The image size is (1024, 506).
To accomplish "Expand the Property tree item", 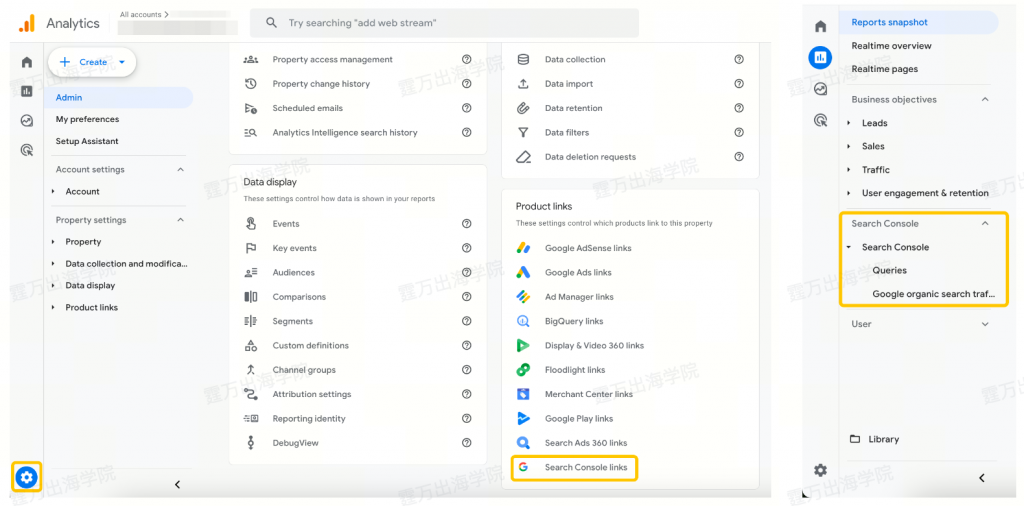I will (54, 242).
